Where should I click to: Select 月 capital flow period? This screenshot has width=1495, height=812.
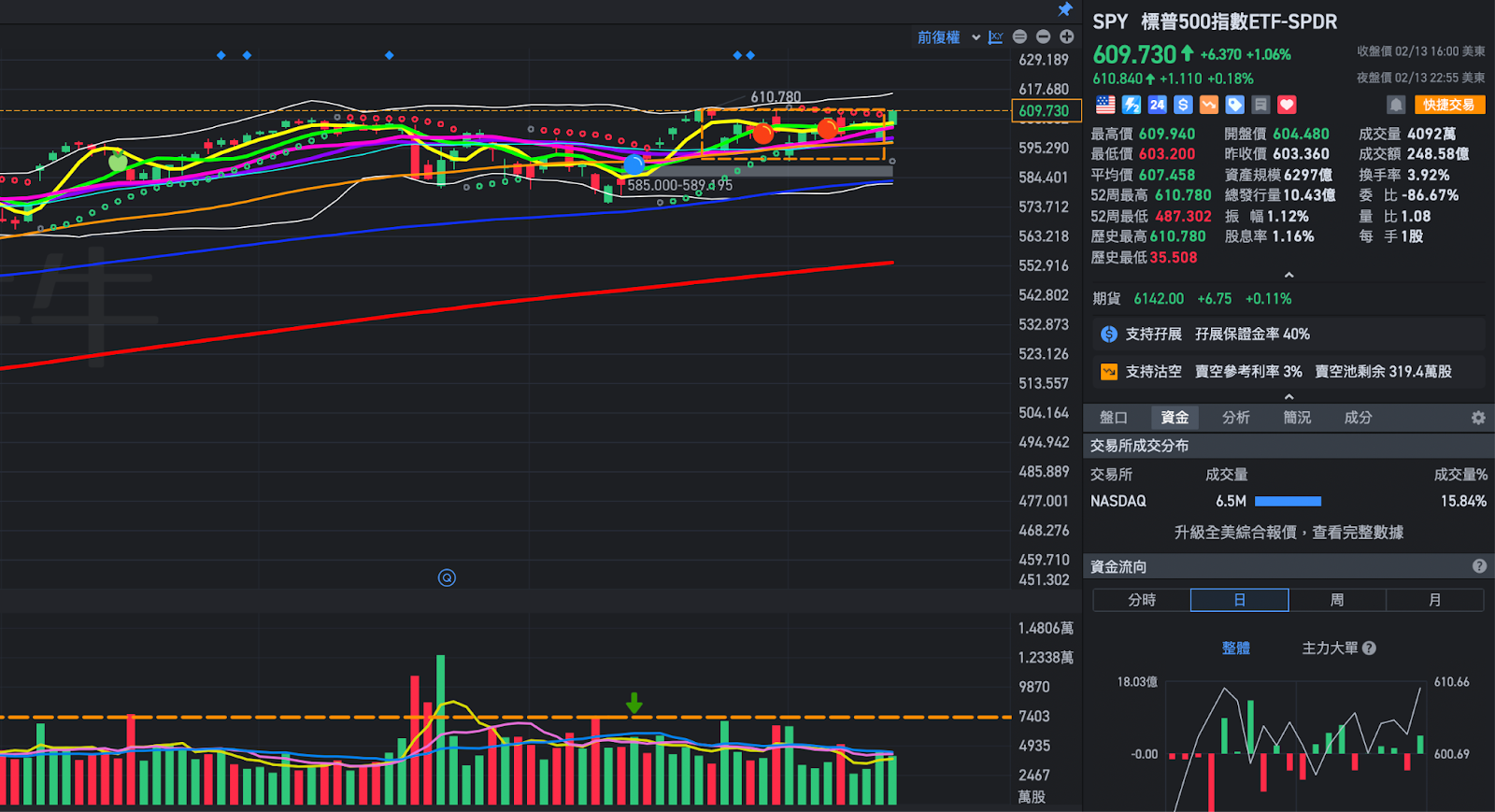click(x=1435, y=600)
